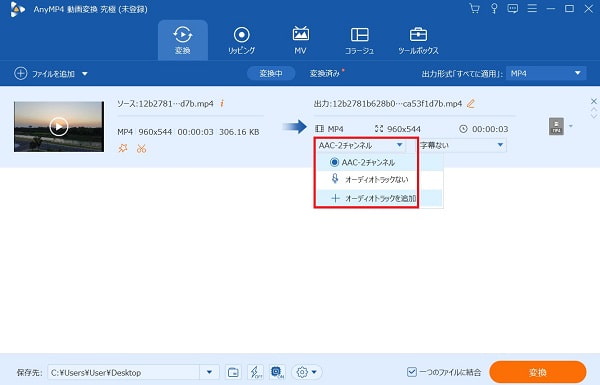
Task: Open the MP4 output profile icon
Action: 556,126
